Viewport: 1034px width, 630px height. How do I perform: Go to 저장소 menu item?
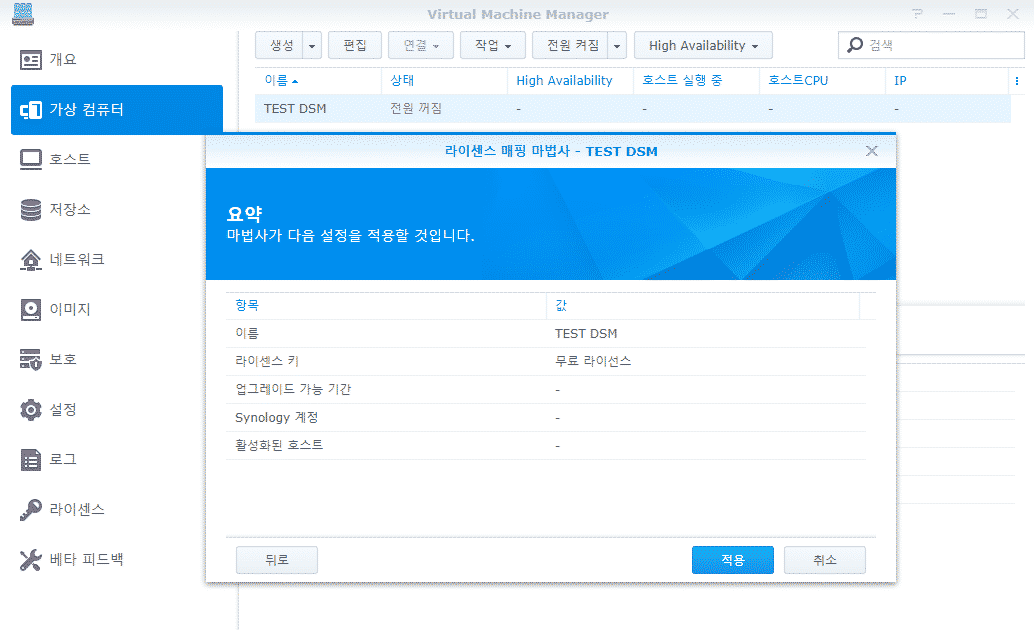pyautogui.click(x=70, y=210)
